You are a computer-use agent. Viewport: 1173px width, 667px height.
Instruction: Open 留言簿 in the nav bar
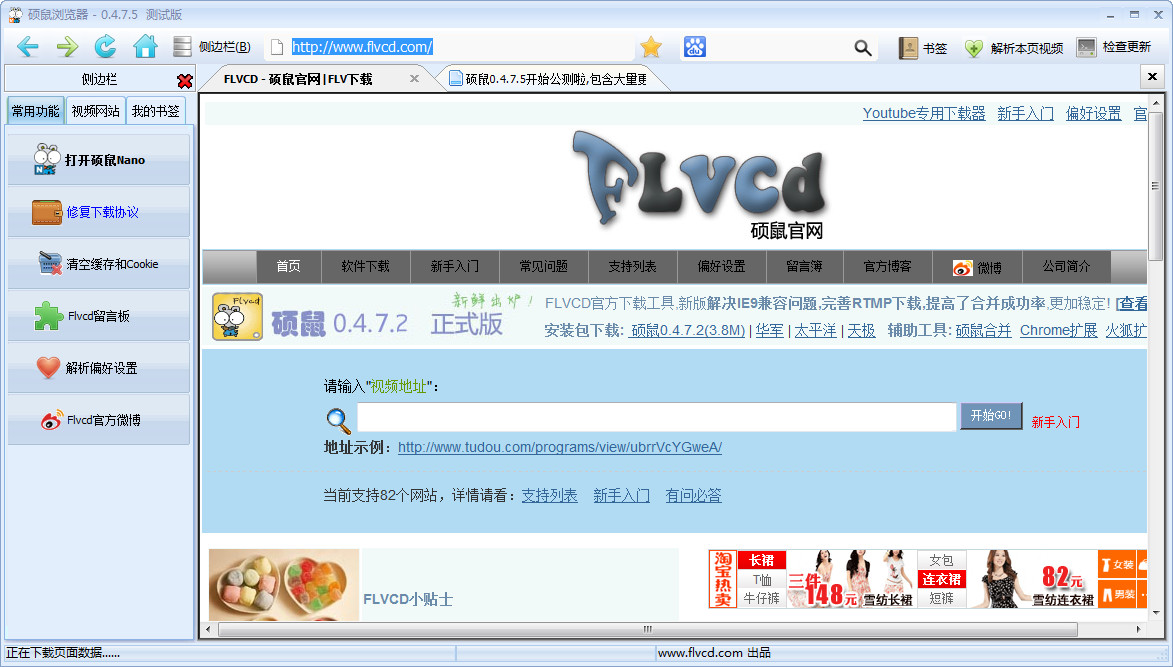pyautogui.click(x=804, y=266)
